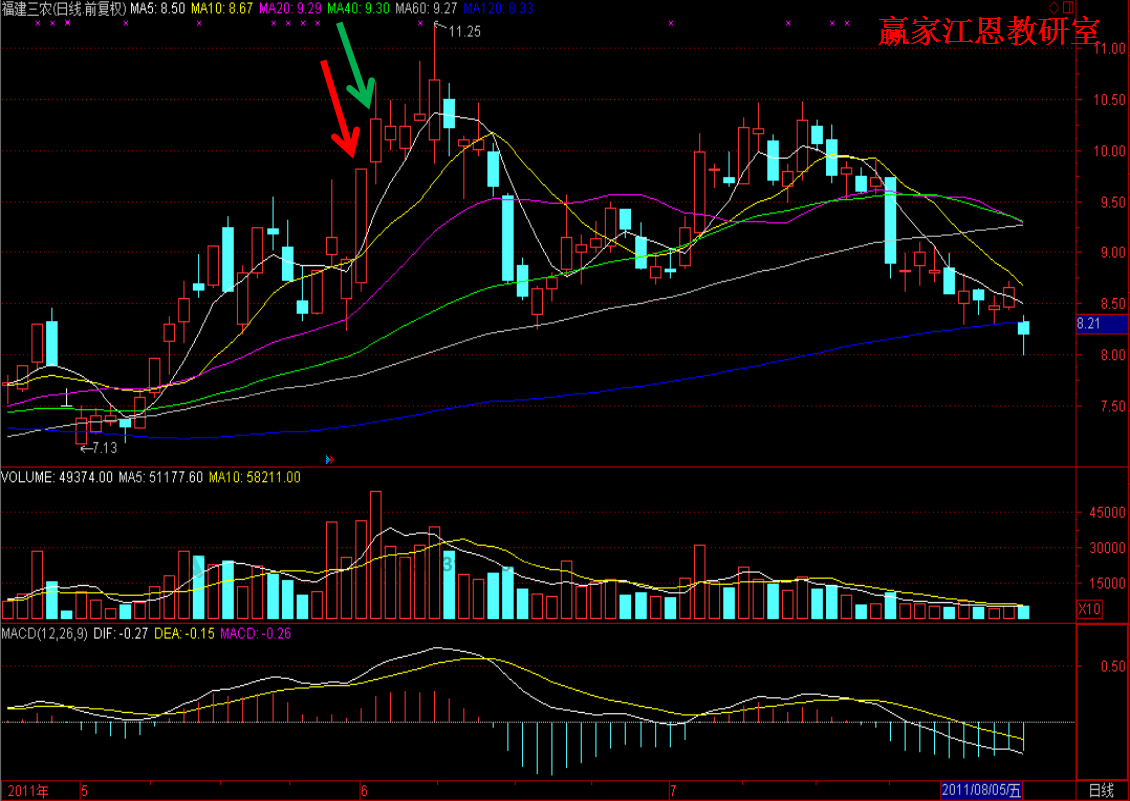This screenshot has height=801, width=1130.
Task: Switch period using the 日线 tab
Action: [x=1101, y=791]
